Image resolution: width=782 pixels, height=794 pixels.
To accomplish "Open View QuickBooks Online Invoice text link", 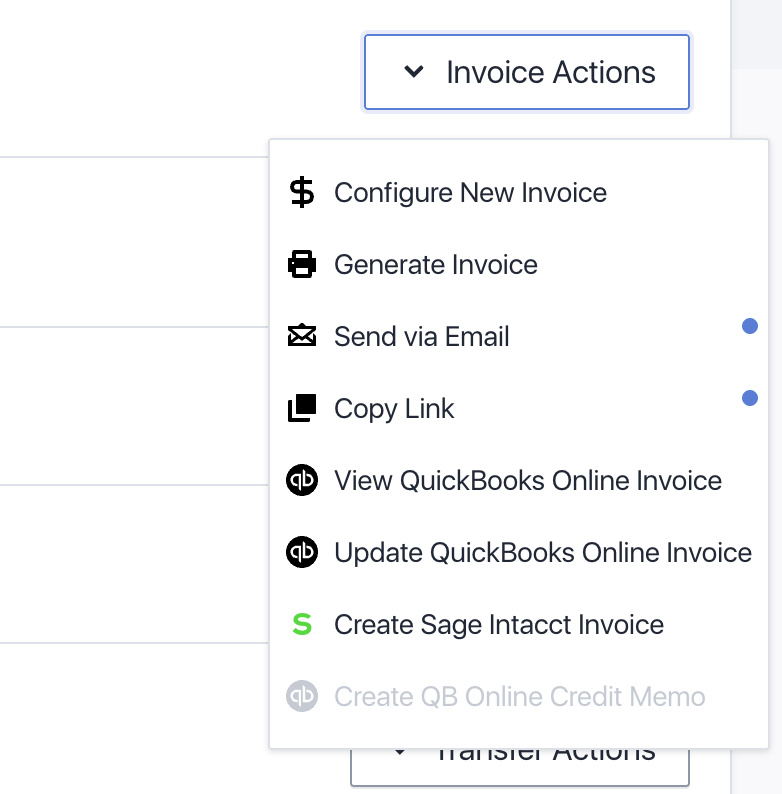I will [x=527, y=481].
